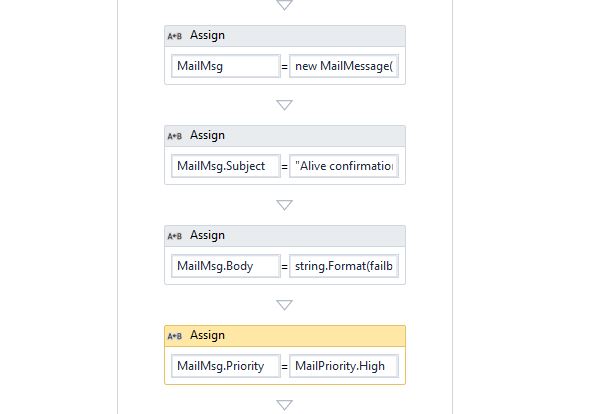The height and width of the screenshot is (414, 590).
Task: Click the A+B icon of MailMsg Assign
Action: (x=175, y=36)
